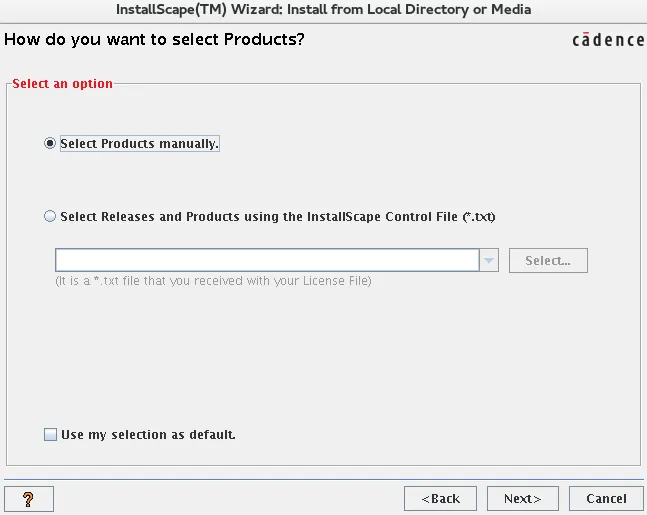Viewport: 647px width, 515px height.
Task: Click the question mark help button
Action: (29, 498)
